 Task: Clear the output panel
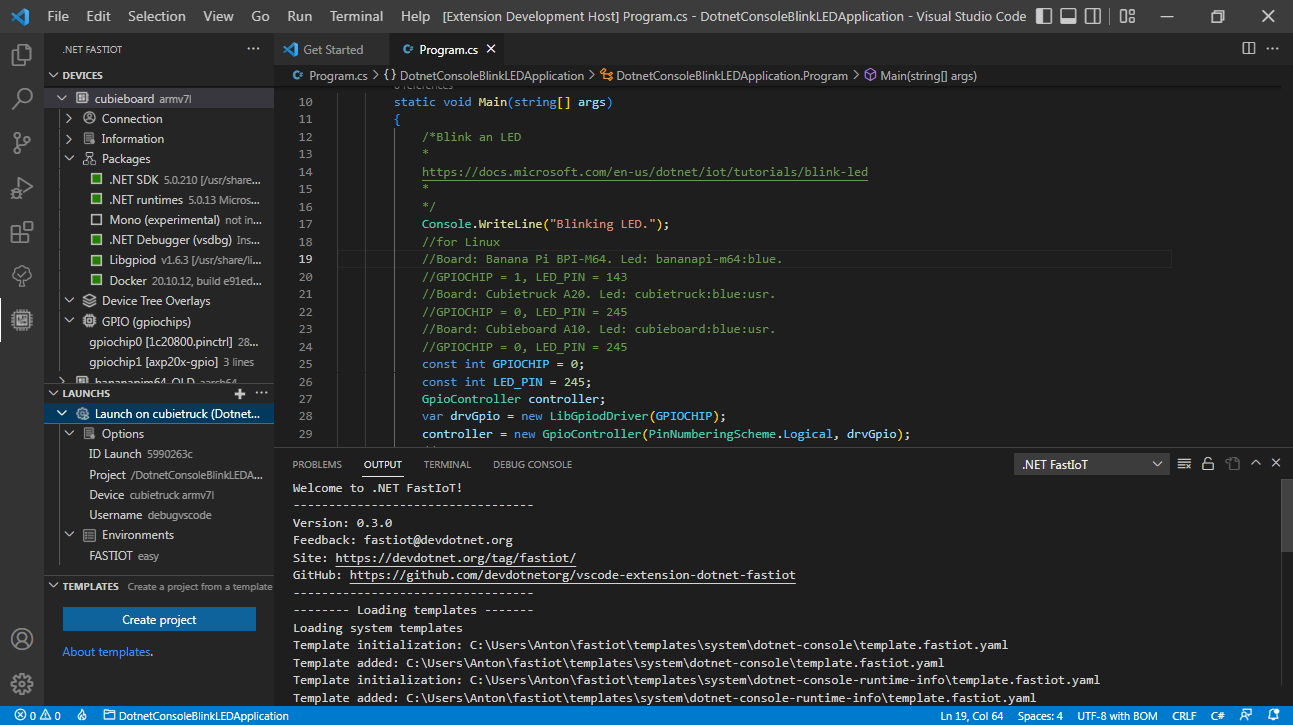click(1185, 464)
